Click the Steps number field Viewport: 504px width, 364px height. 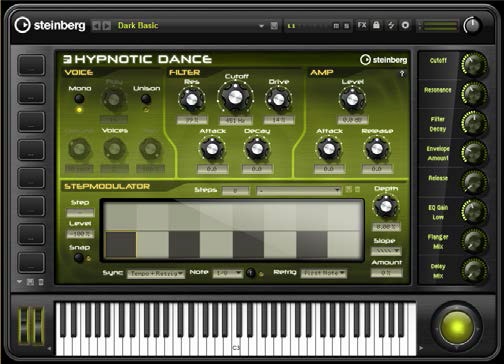(235, 191)
